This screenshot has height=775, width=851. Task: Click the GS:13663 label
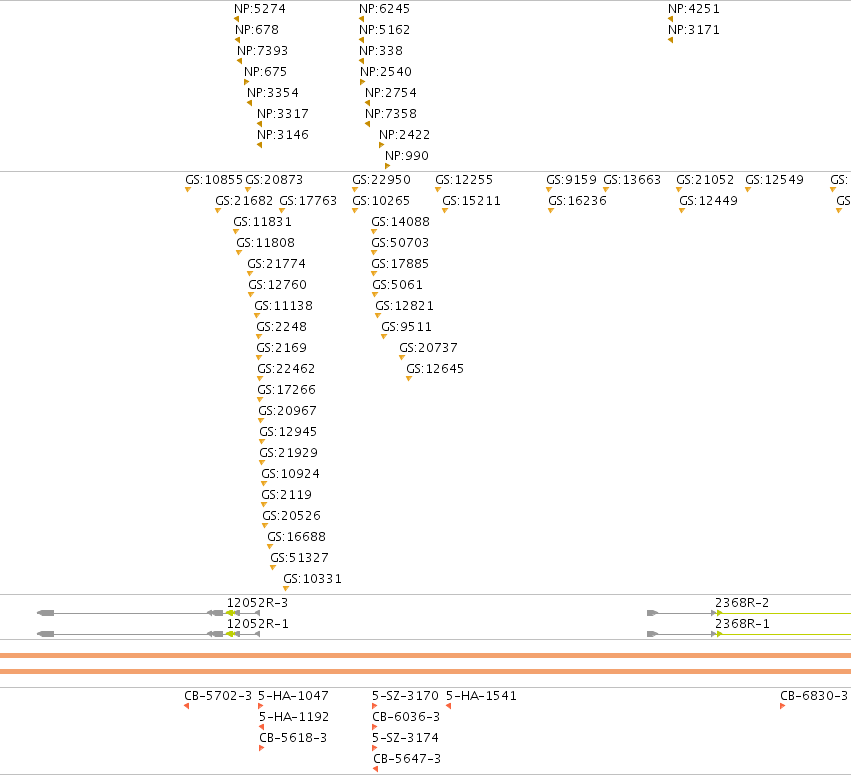click(632, 180)
